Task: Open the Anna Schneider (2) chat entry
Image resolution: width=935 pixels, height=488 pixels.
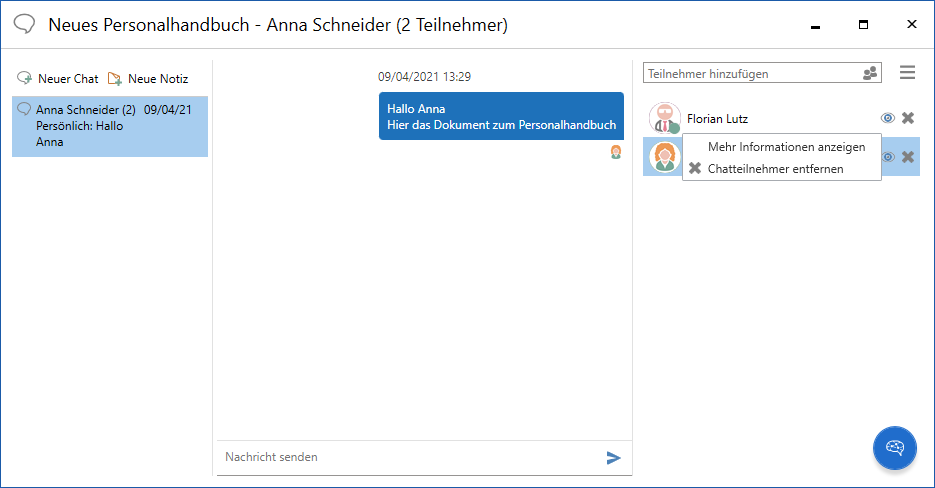Action: (x=109, y=126)
